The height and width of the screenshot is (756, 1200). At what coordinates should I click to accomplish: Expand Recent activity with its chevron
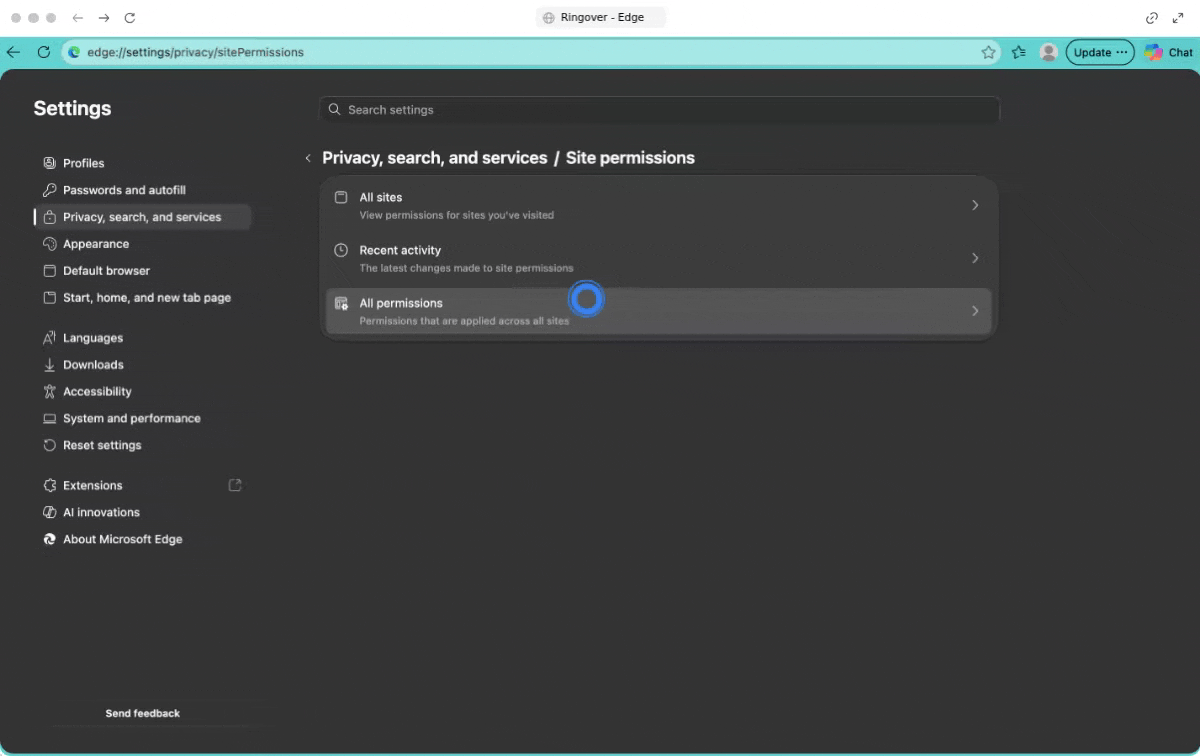click(x=975, y=258)
